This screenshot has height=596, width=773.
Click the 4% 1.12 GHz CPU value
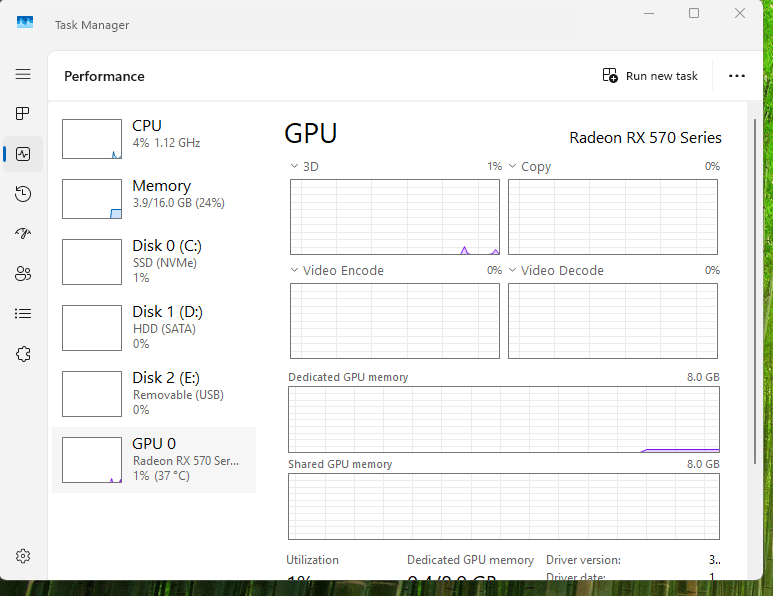pyautogui.click(x=166, y=143)
